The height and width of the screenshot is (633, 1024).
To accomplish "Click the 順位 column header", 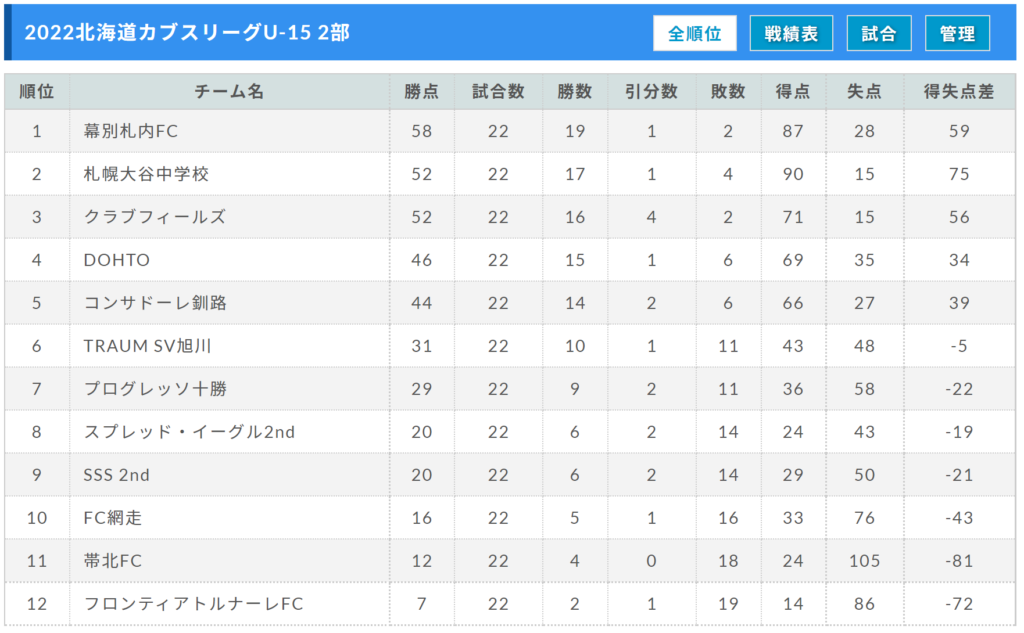I will click(x=37, y=91).
